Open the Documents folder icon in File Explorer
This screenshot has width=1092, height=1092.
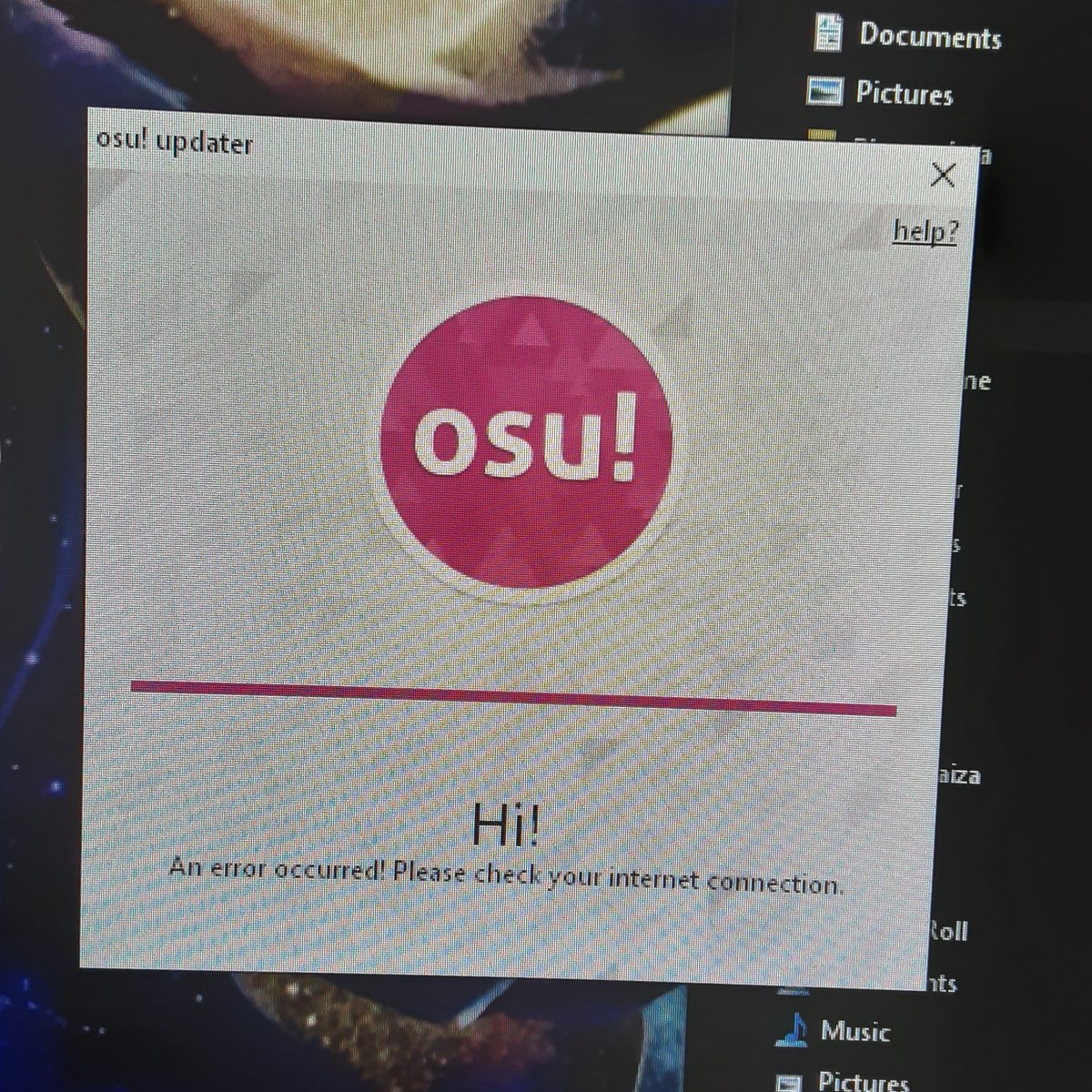pos(827,33)
